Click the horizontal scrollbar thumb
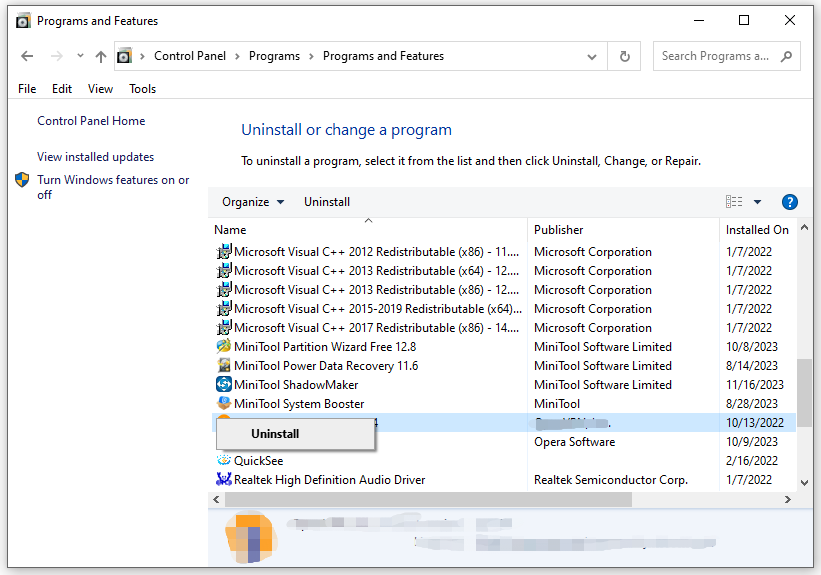This screenshot has width=821, height=575. click(428, 500)
